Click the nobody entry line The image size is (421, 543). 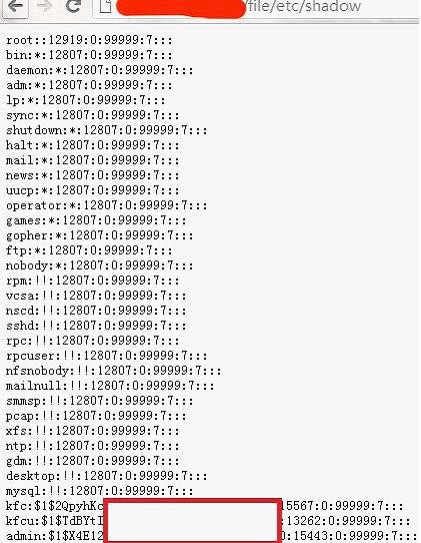(100, 266)
